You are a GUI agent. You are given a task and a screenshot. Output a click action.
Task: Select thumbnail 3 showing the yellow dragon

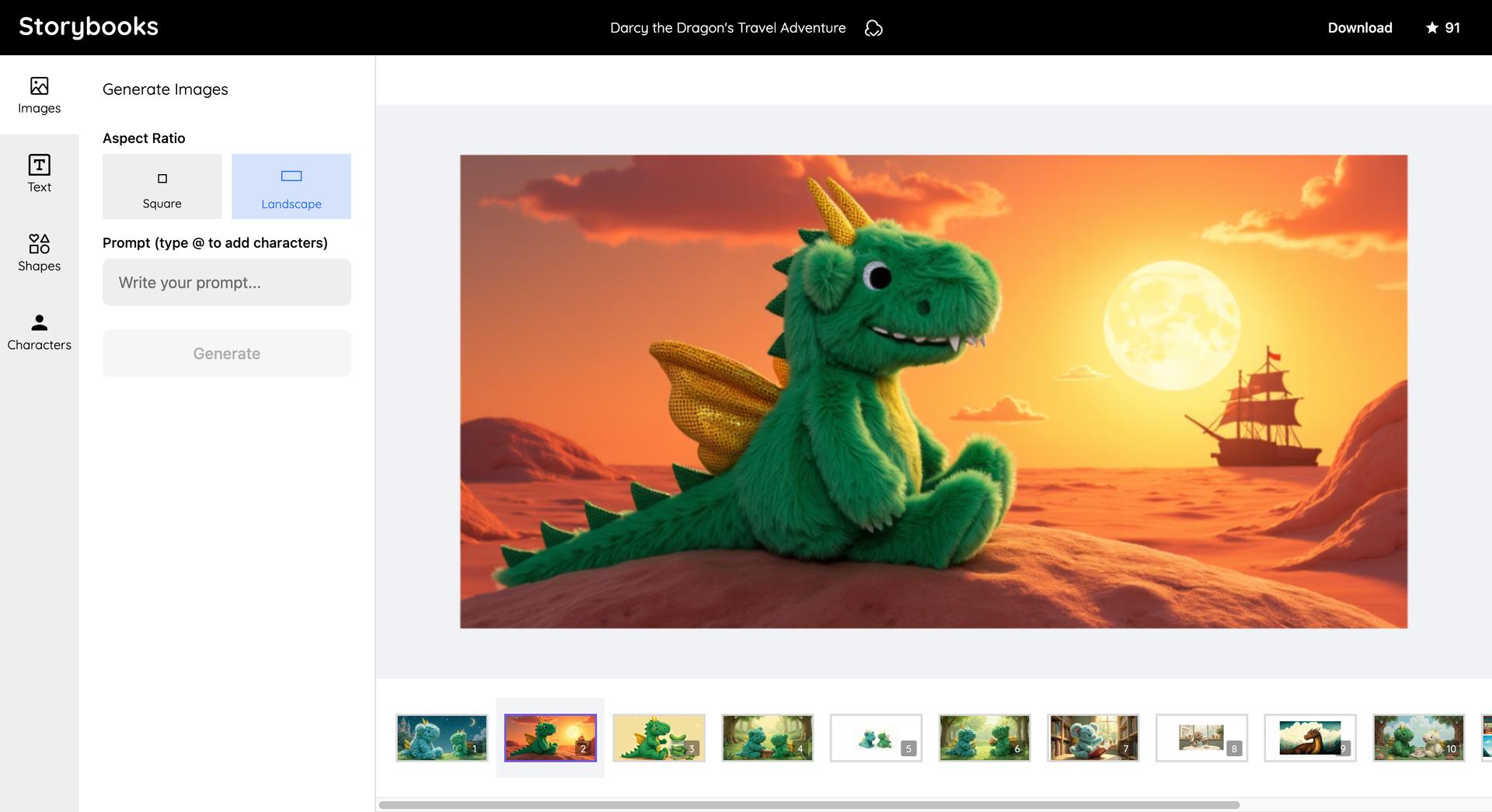point(658,737)
